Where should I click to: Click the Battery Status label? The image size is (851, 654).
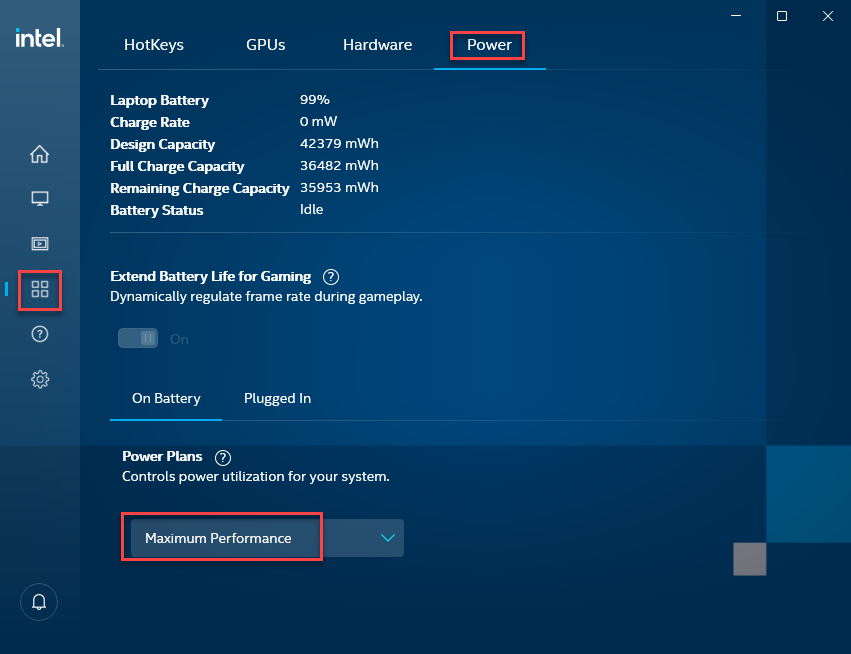tap(156, 210)
